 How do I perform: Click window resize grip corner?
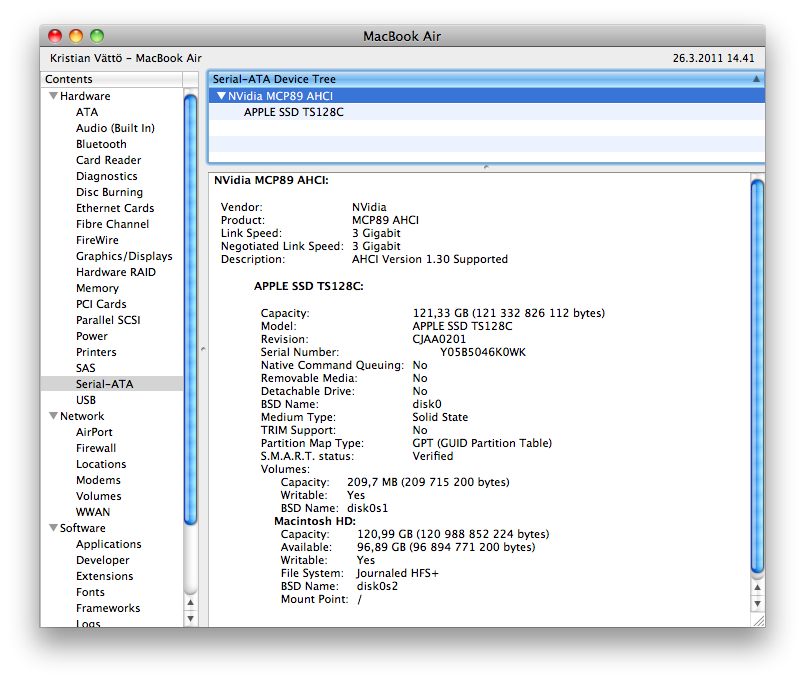pyautogui.click(x=758, y=620)
